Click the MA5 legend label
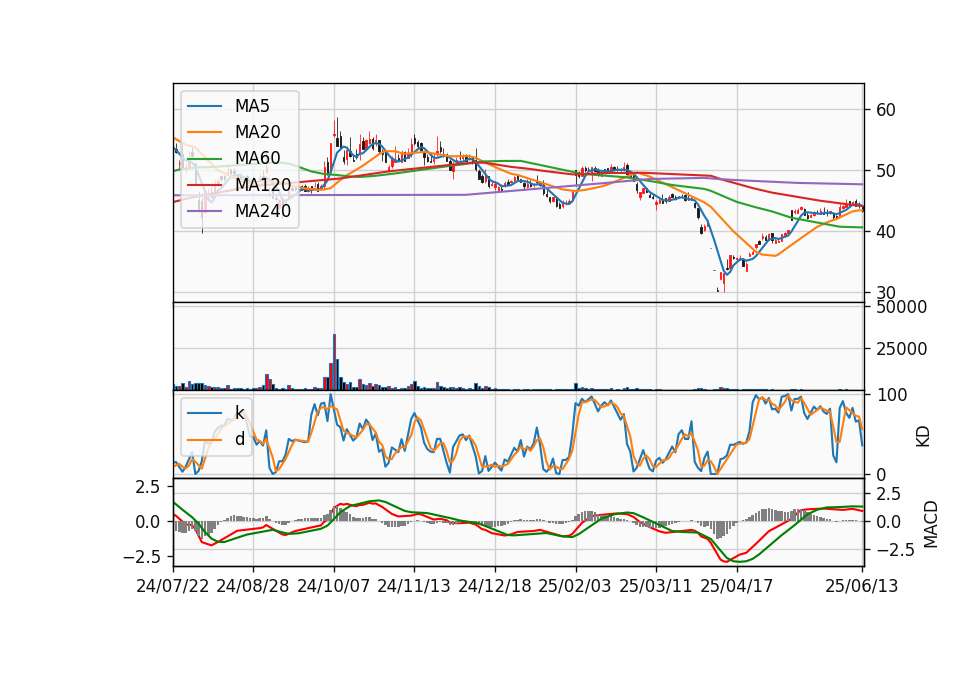Screen dimensions: 960x690 pos(252,106)
